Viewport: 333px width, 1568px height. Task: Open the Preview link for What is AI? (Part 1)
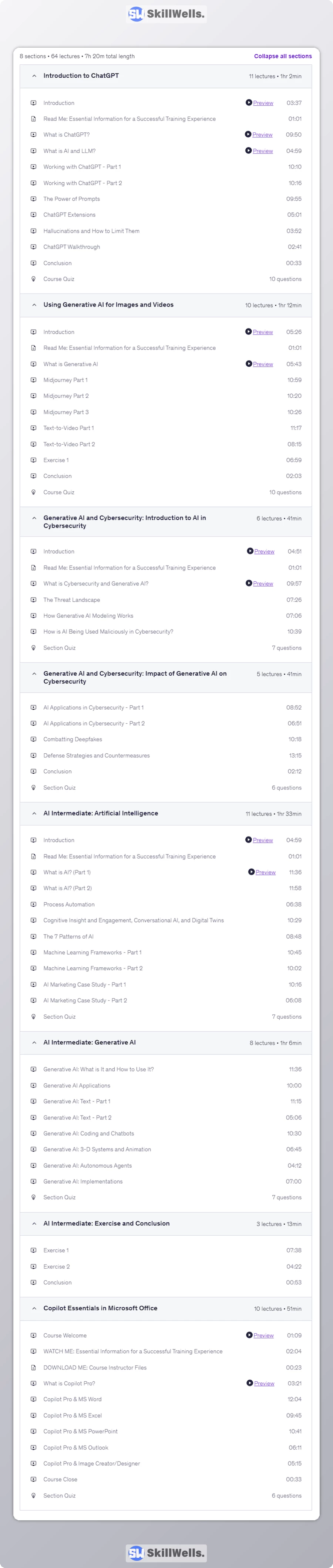[265, 872]
